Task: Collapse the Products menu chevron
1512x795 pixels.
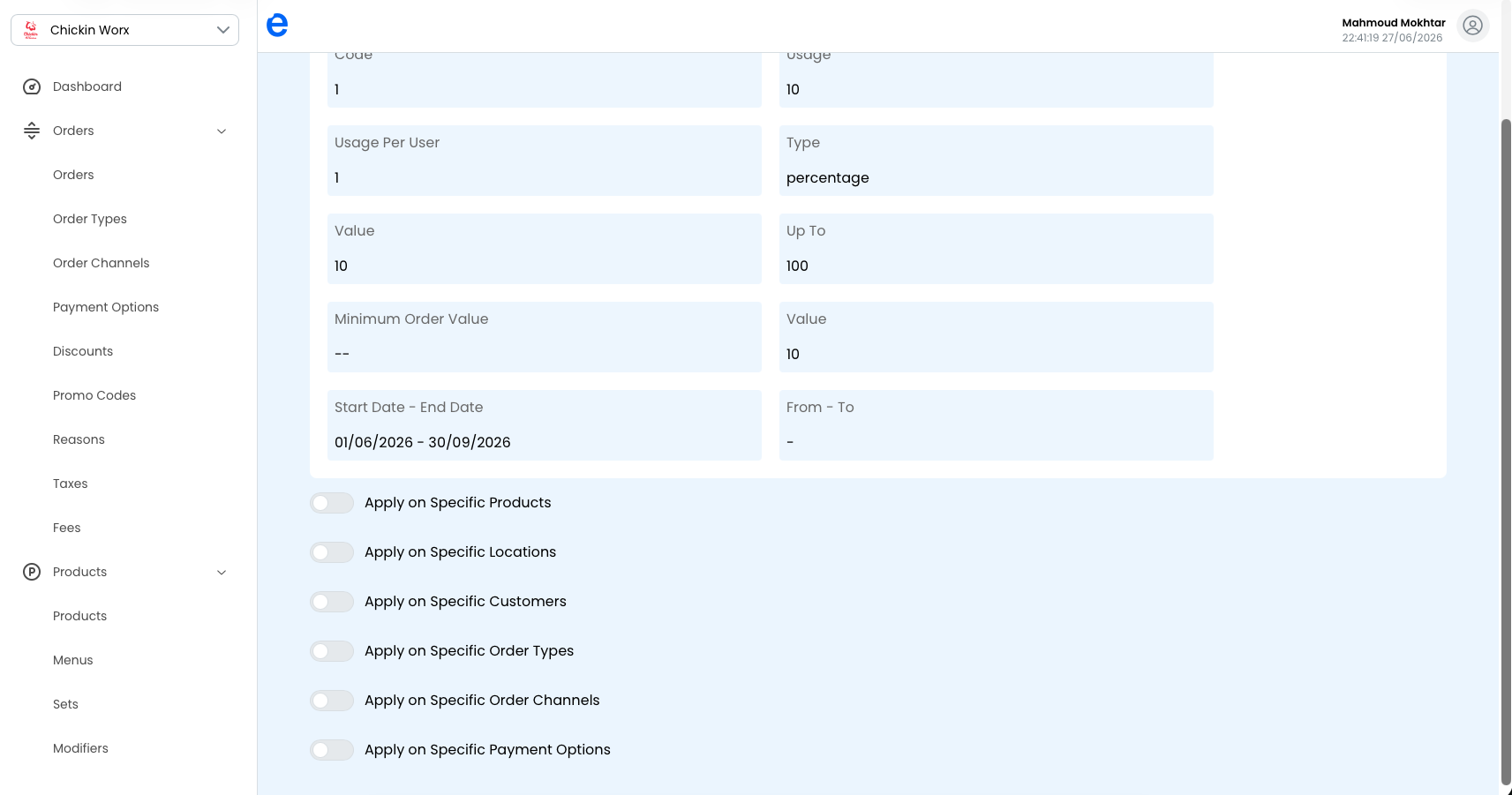Action: click(222, 572)
